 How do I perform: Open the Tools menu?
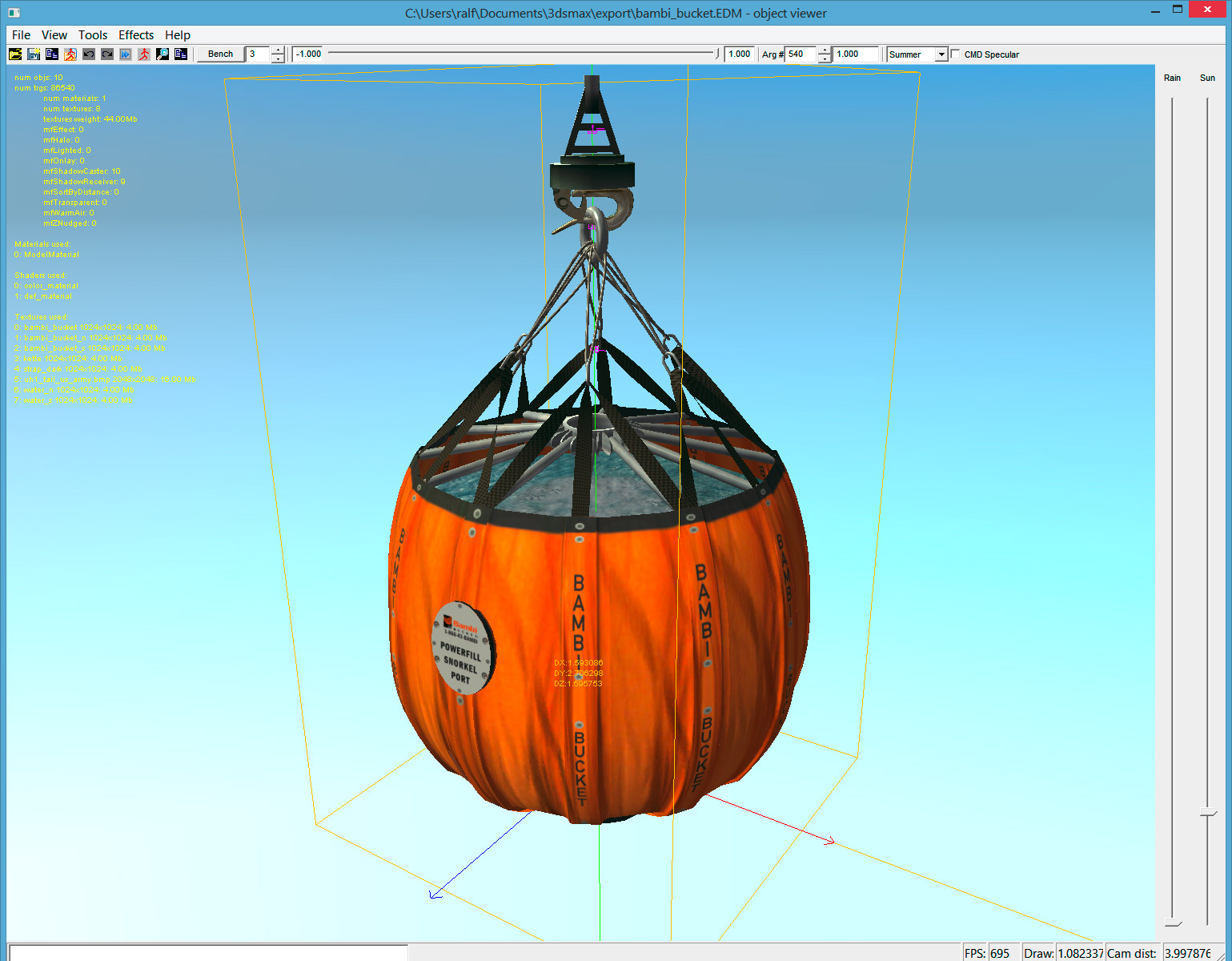click(x=93, y=35)
